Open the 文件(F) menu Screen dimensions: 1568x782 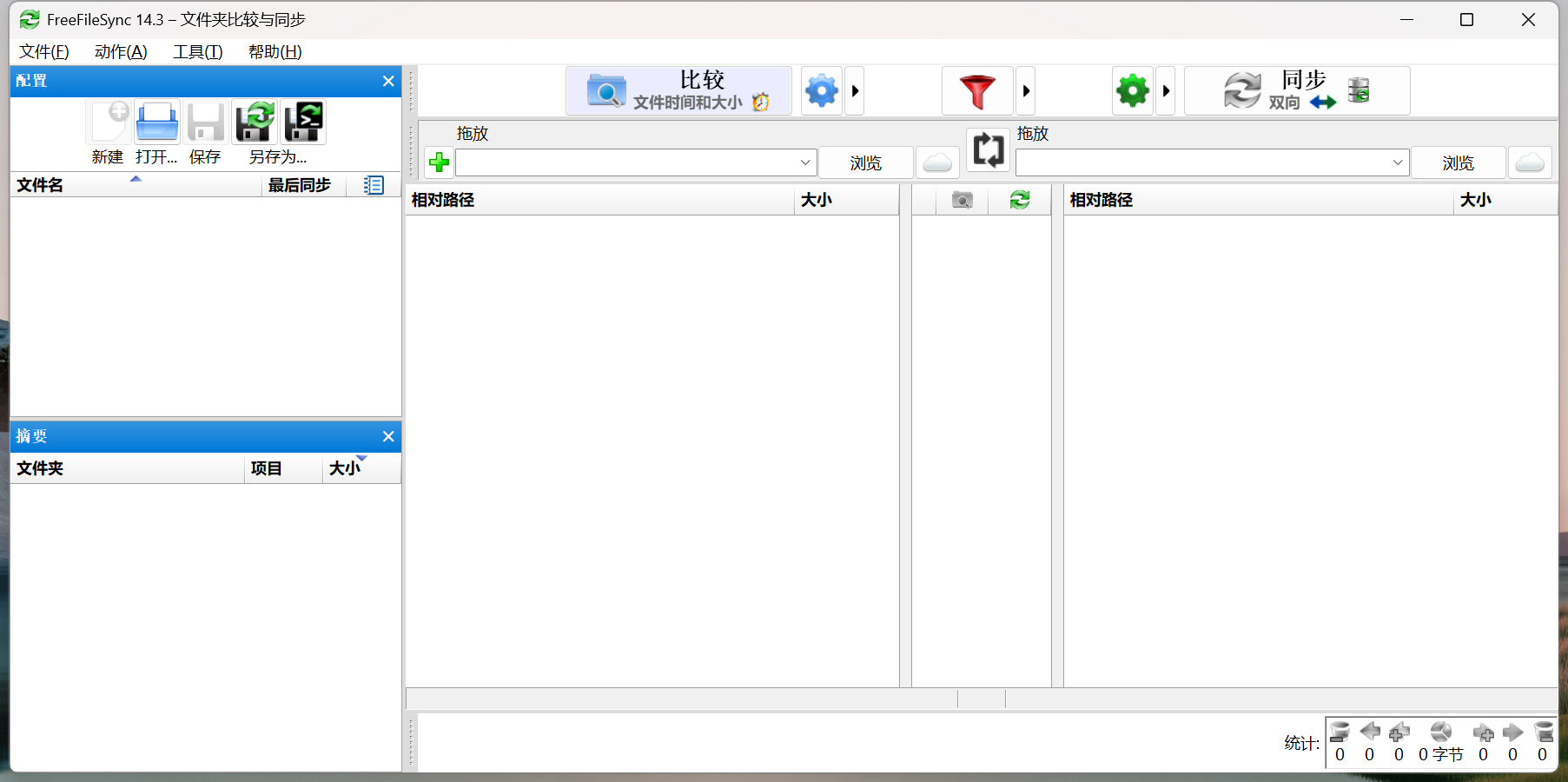pyautogui.click(x=44, y=51)
